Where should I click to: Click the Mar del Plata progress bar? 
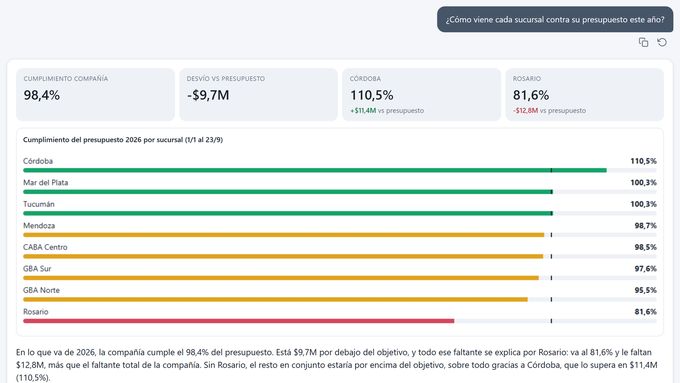pyautogui.click(x=288, y=192)
